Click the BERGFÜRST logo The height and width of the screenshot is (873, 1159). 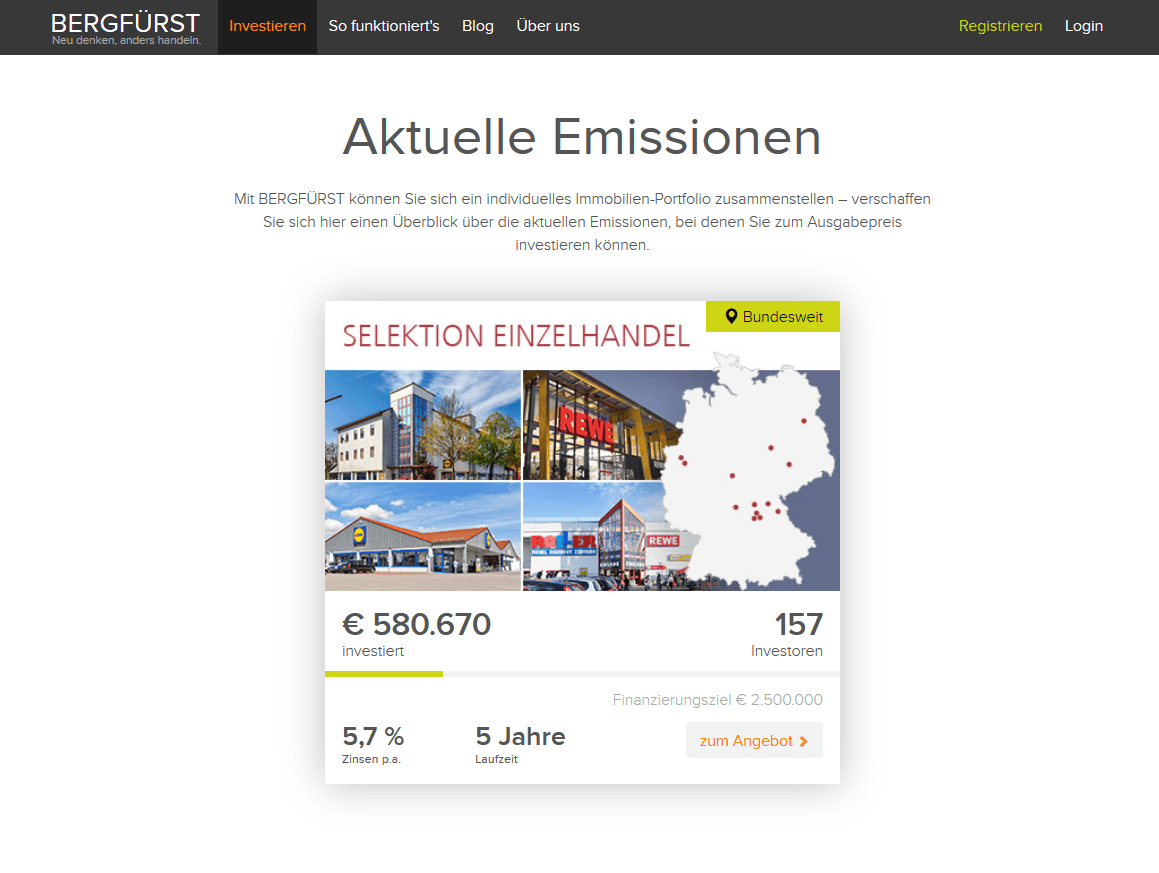point(126,28)
